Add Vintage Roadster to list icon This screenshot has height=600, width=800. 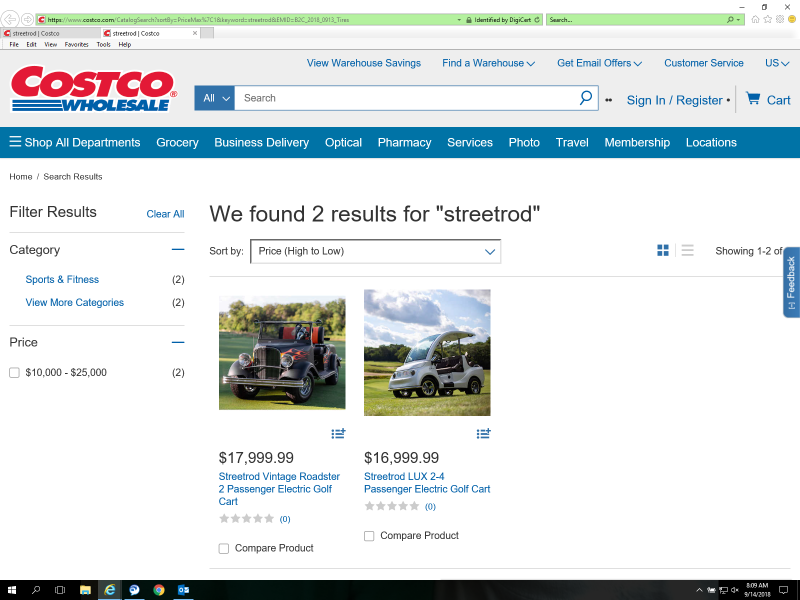coord(338,433)
